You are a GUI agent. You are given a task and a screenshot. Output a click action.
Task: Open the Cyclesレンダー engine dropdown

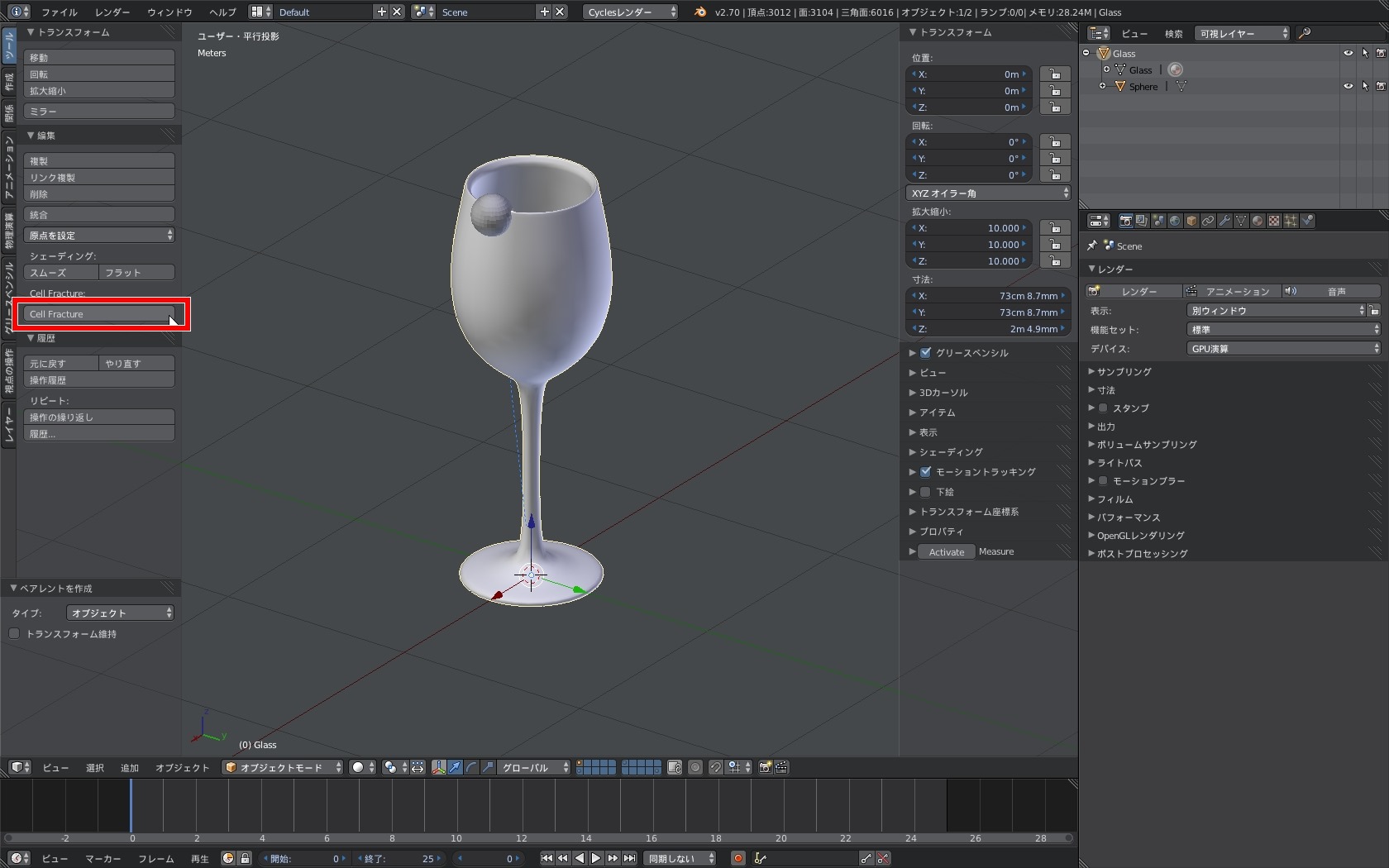tap(630, 12)
